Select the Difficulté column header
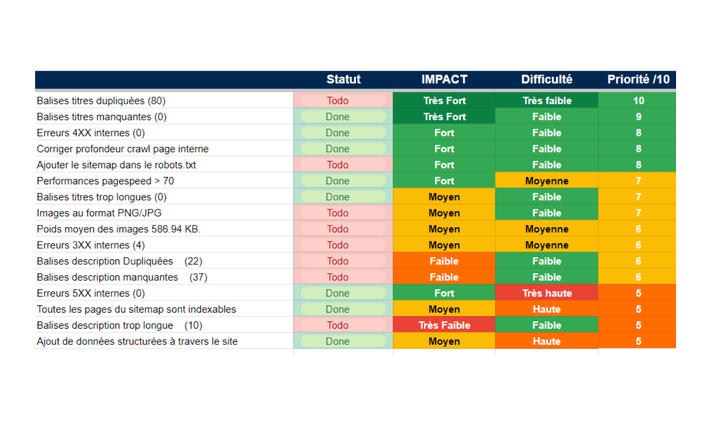The image size is (711, 427). [546, 80]
